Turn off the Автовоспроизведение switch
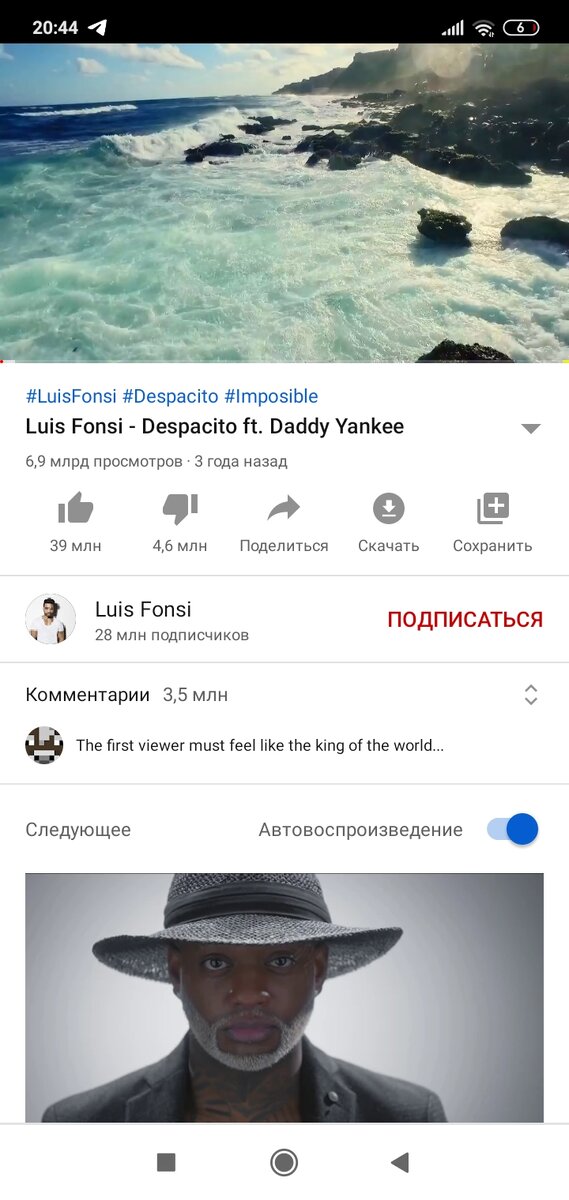 tap(513, 829)
